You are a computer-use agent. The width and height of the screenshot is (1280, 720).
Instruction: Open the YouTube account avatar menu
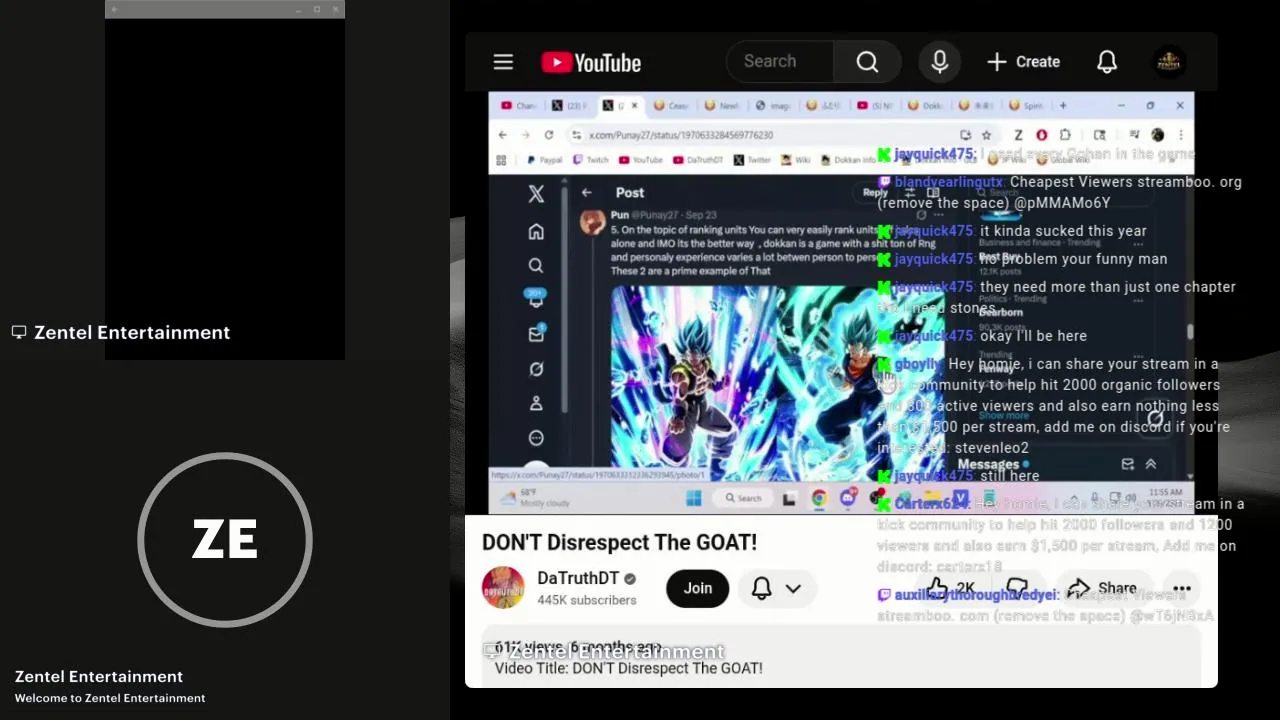tap(1169, 62)
